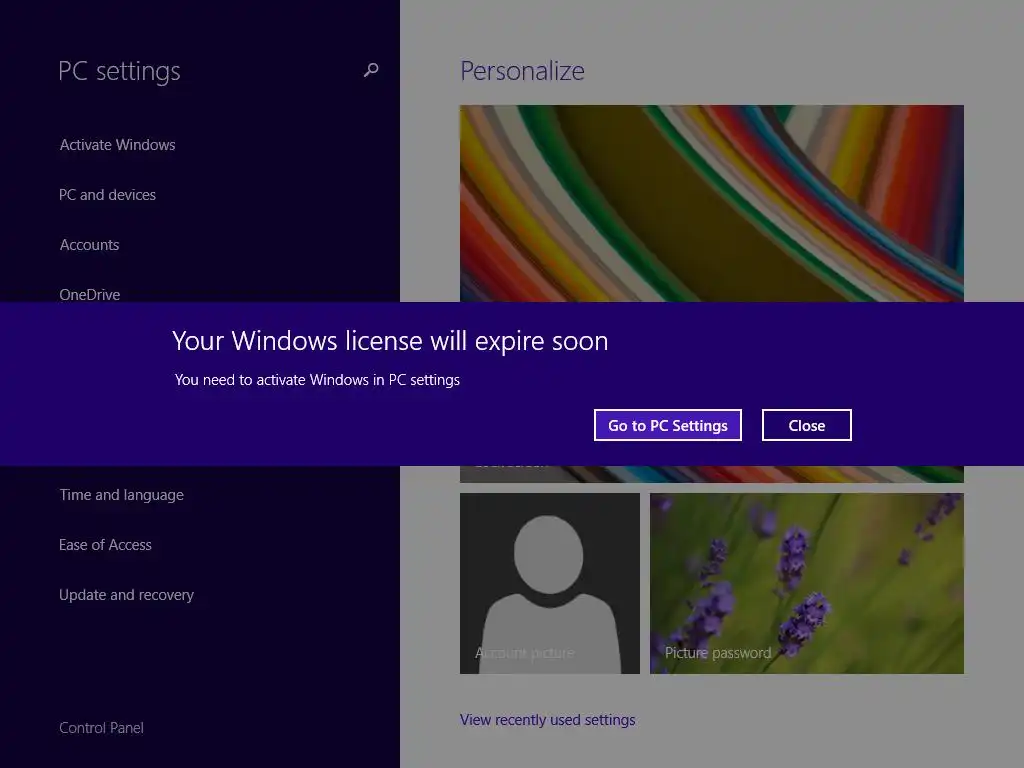Click the PC settings heading
The width and height of the screenshot is (1024, 768).
(119, 71)
